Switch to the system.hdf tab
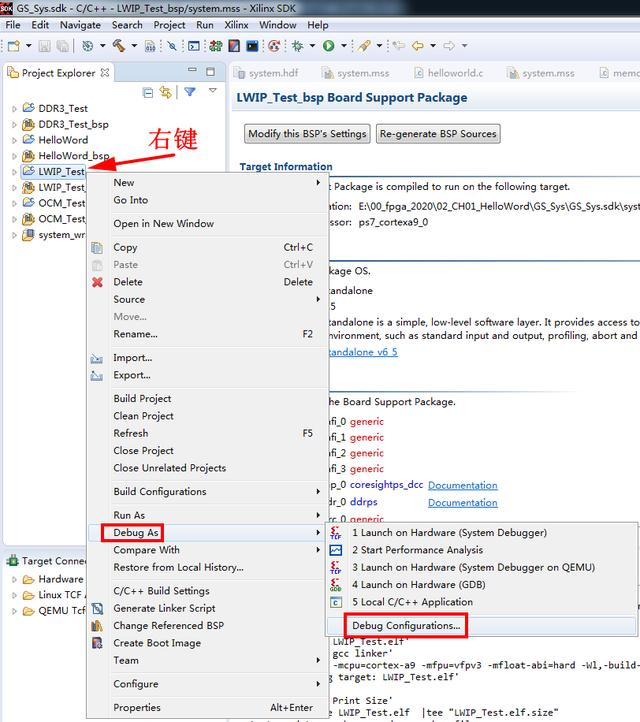The image size is (640, 722). (x=266, y=73)
